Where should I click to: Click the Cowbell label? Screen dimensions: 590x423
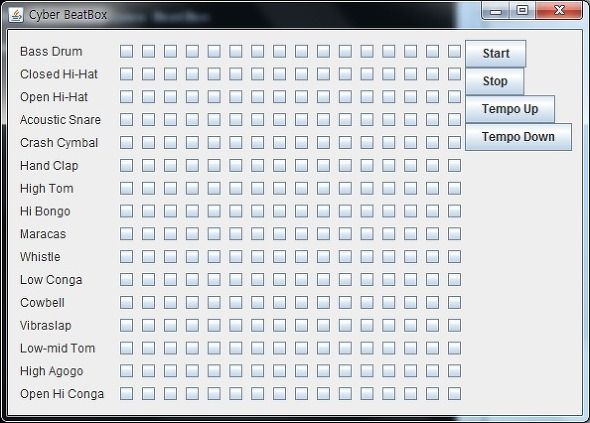point(42,303)
